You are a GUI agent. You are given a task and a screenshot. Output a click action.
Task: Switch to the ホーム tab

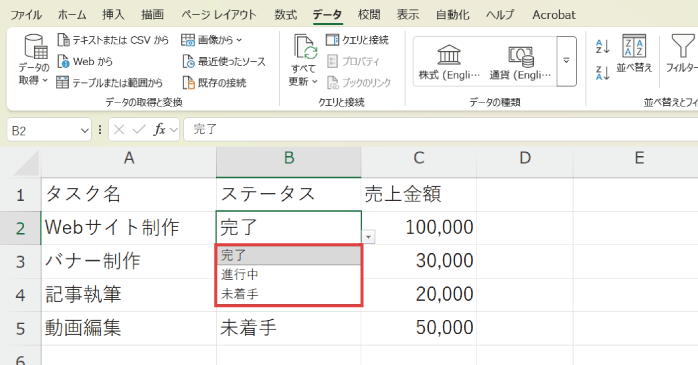(x=72, y=15)
